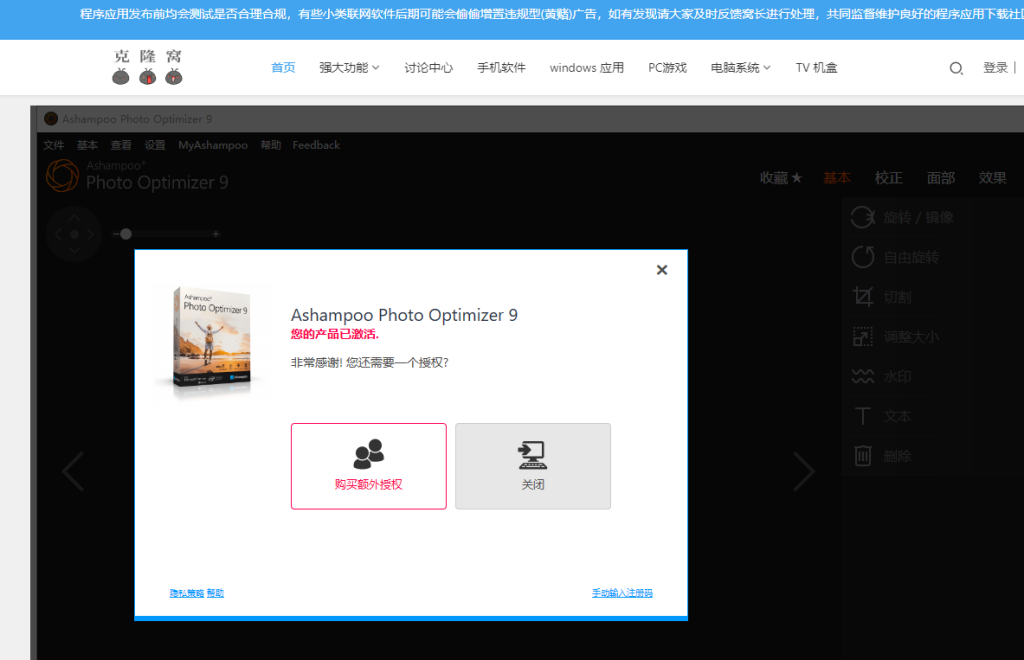Select the 文本 text tool icon
This screenshot has width=1024, height=660.
tap(863, 416)
